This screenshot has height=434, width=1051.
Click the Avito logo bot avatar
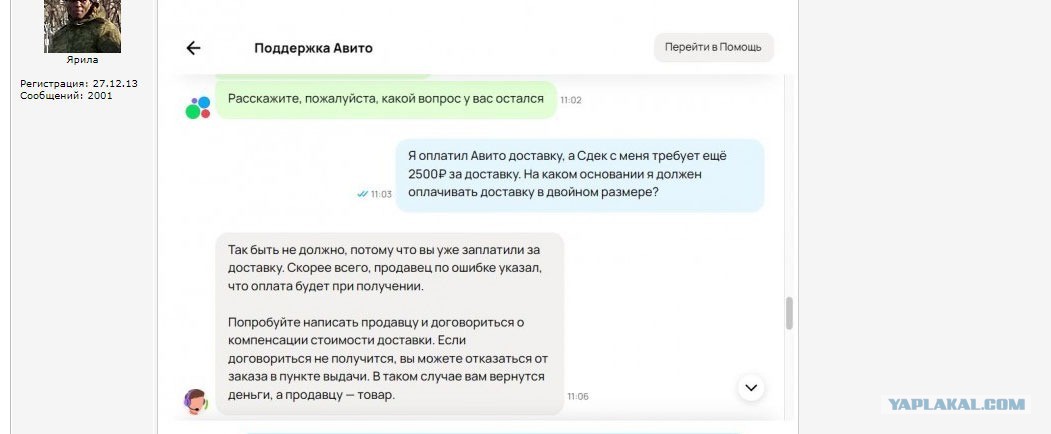coord(198,107)
